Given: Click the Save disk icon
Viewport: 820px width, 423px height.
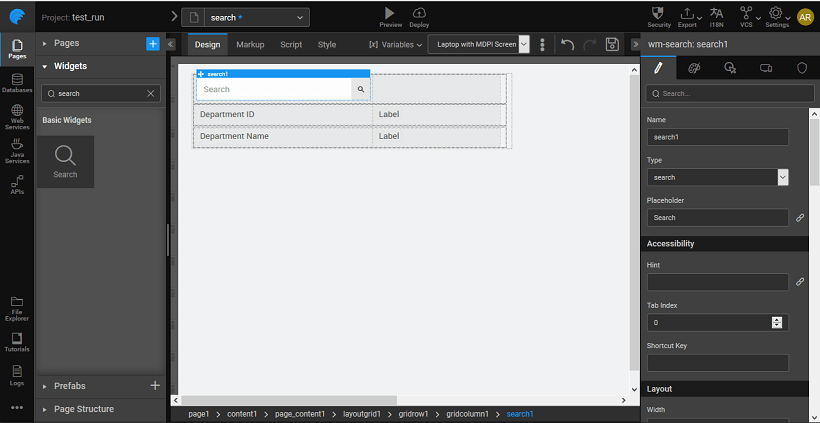Looking at the screenshot, I should tap(612, 45).
